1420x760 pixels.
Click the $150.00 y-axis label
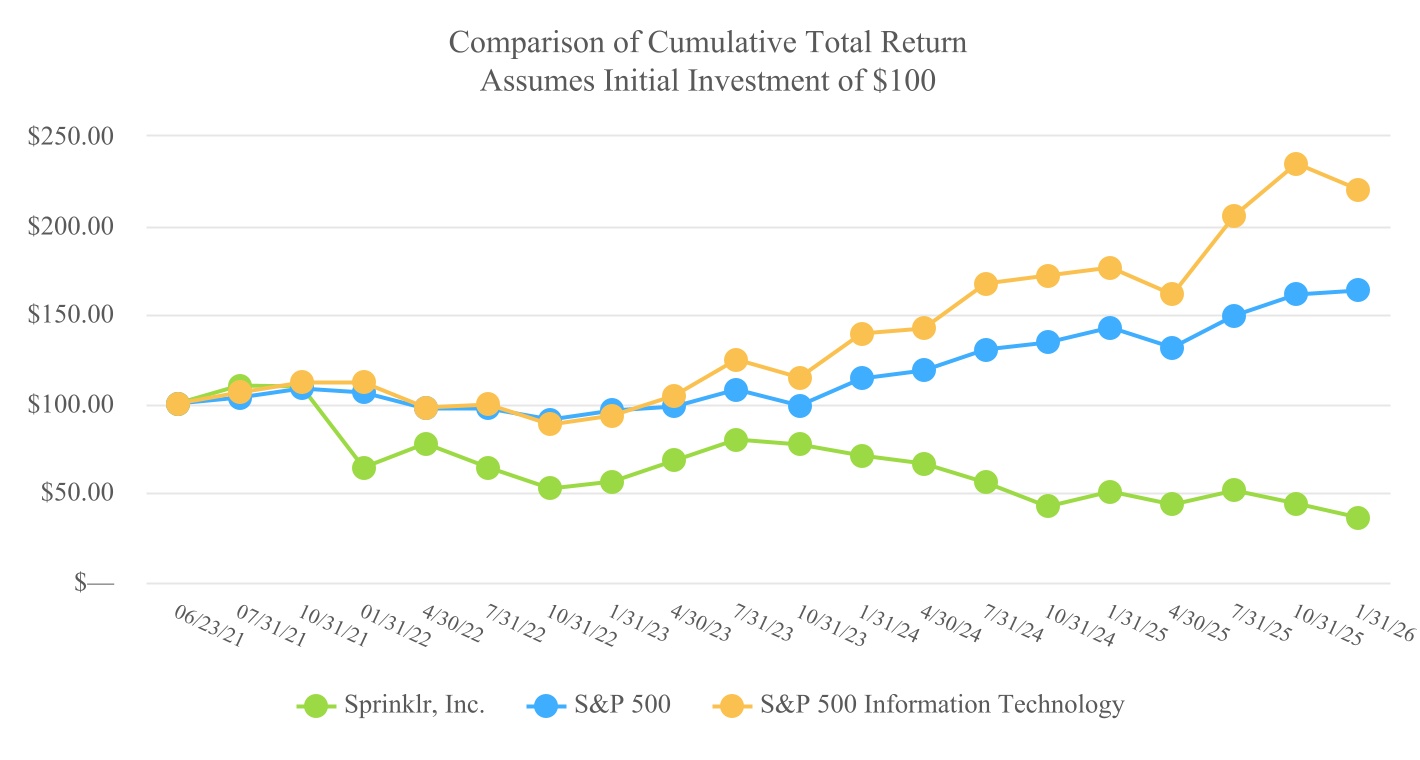[x=71, y=315]
